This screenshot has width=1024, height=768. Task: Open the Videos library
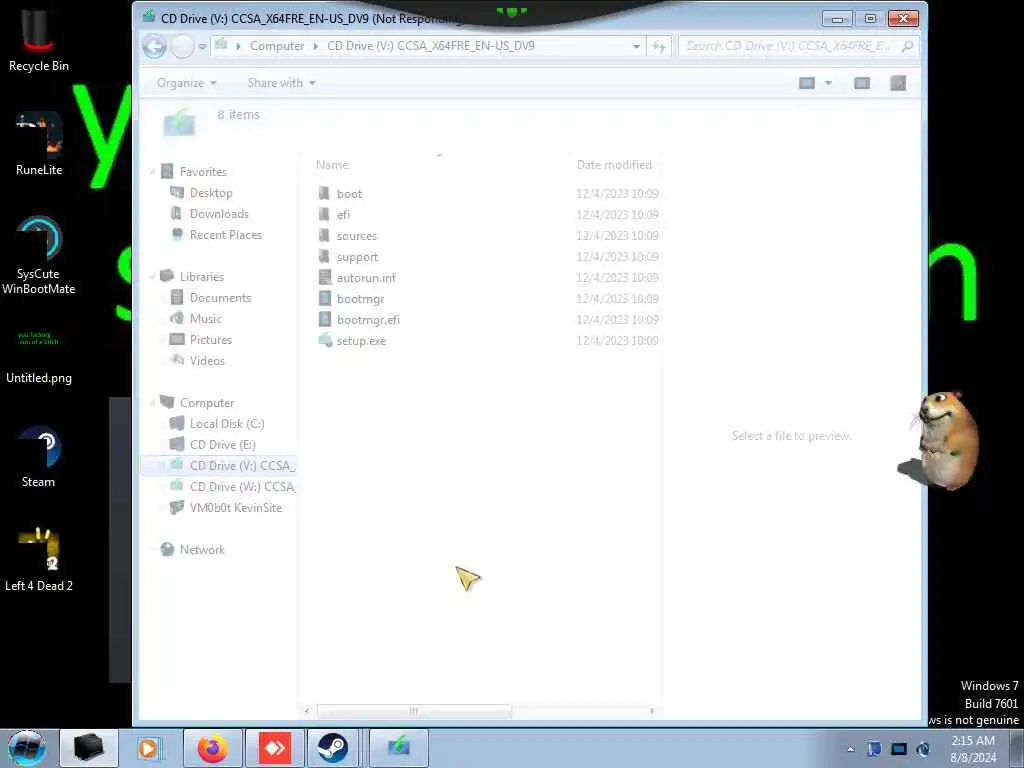tap(207, 360)
